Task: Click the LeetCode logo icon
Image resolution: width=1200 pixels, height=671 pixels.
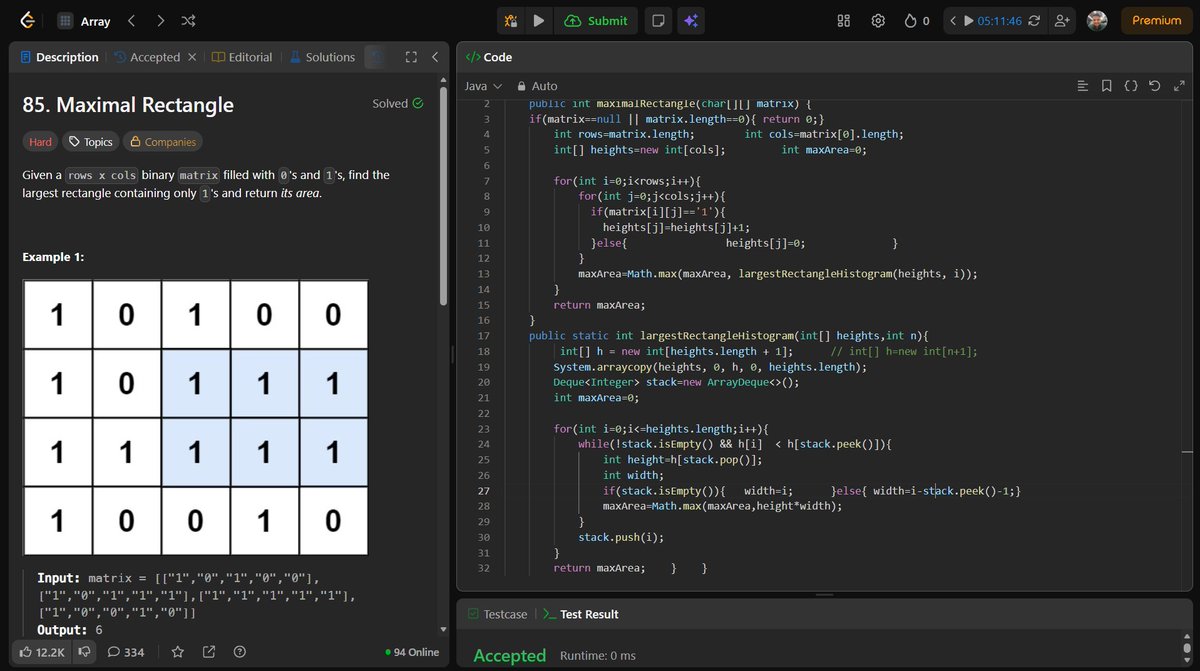Action: [27, 20]
